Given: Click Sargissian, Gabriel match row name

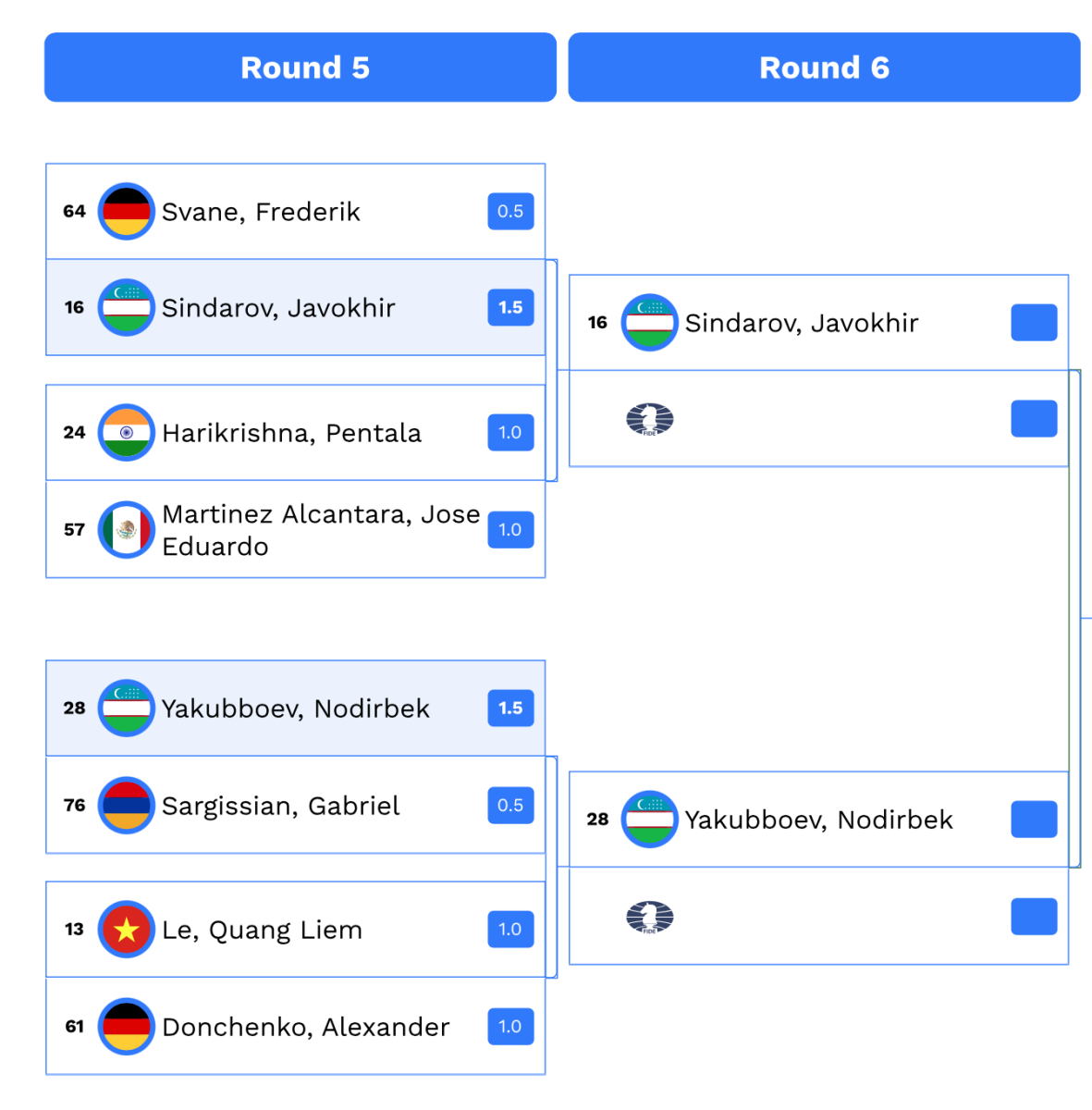Looking at the screenshot, I should 280,806.
